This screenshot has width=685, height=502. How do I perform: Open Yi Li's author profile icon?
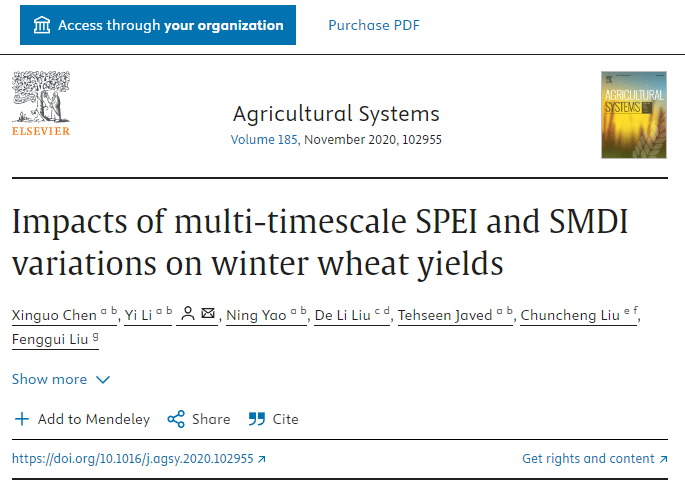coord(186,315)
